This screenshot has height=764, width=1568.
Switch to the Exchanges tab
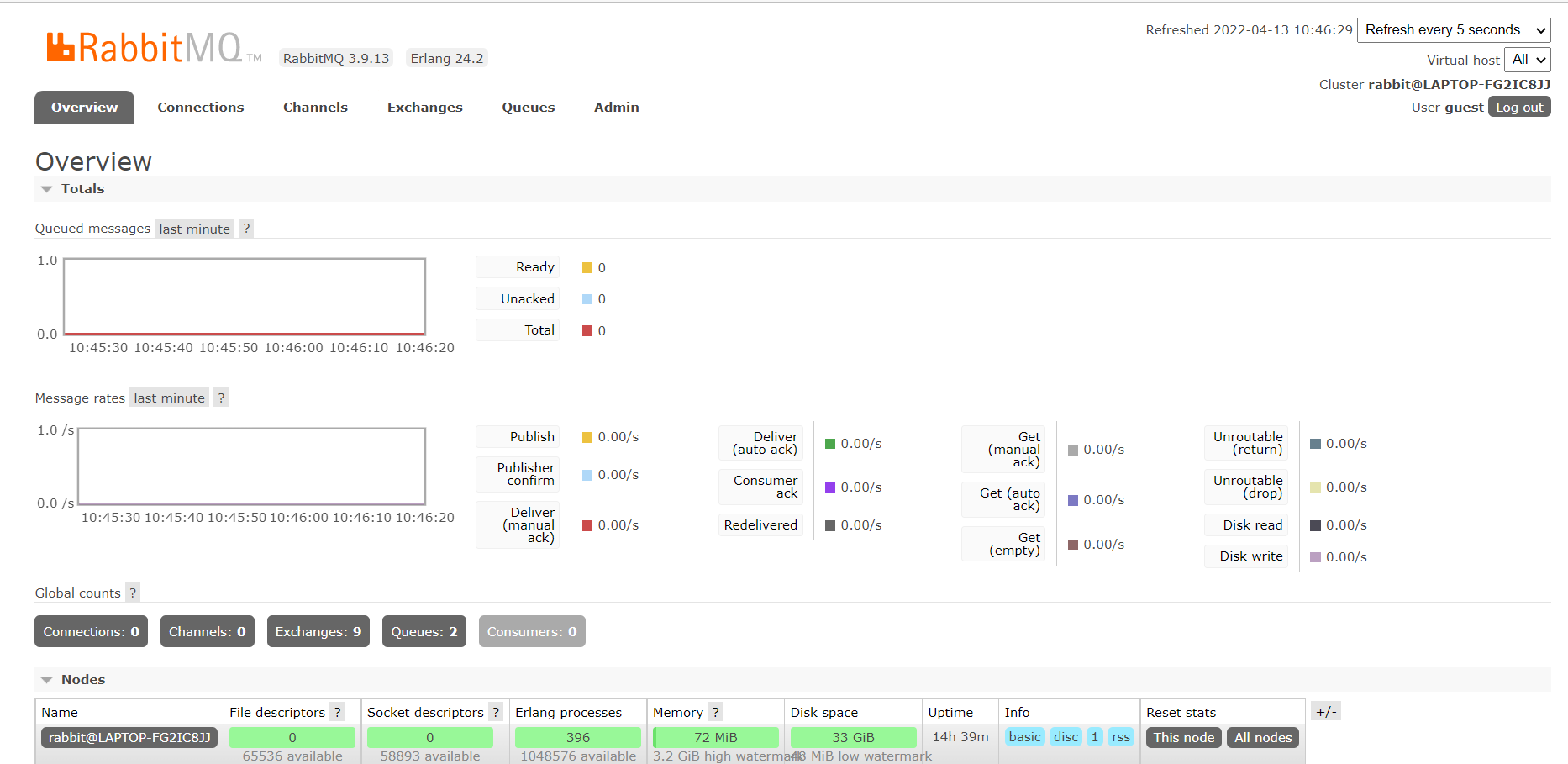(425, 108)
